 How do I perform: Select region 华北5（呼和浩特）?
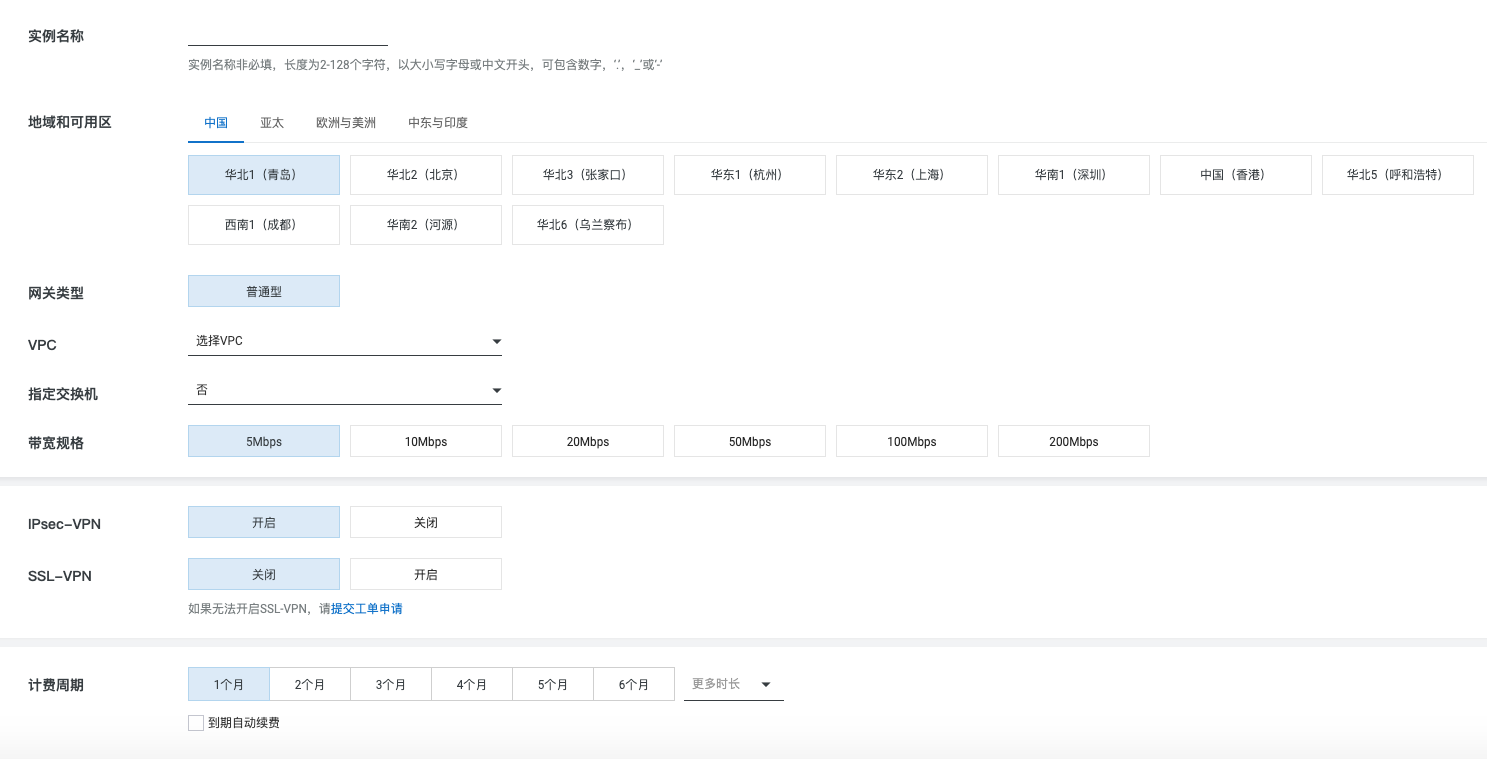tap(1398, 175)
